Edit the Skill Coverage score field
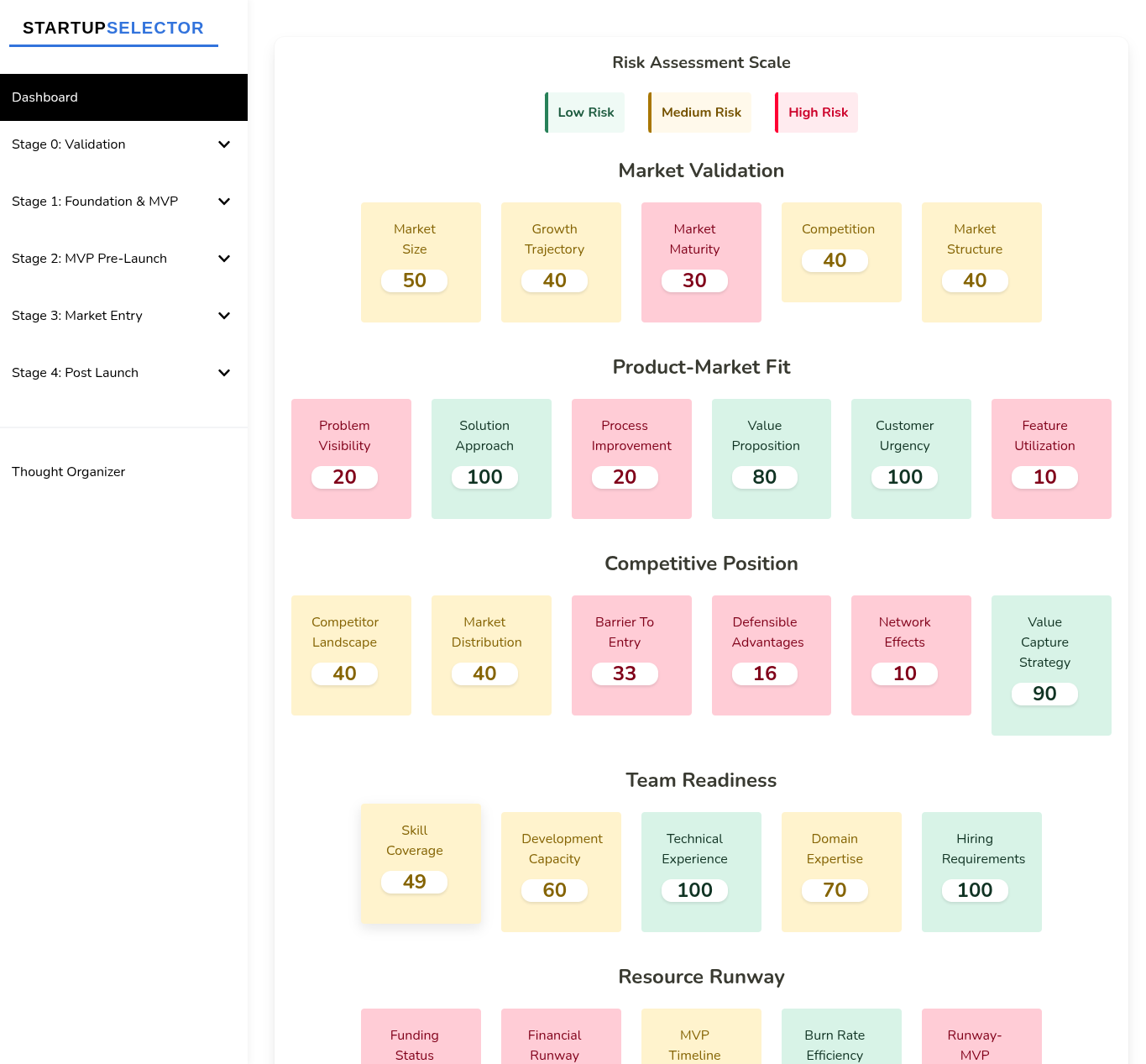The height and width of the screenshot is (1064, 1146). 414,882
